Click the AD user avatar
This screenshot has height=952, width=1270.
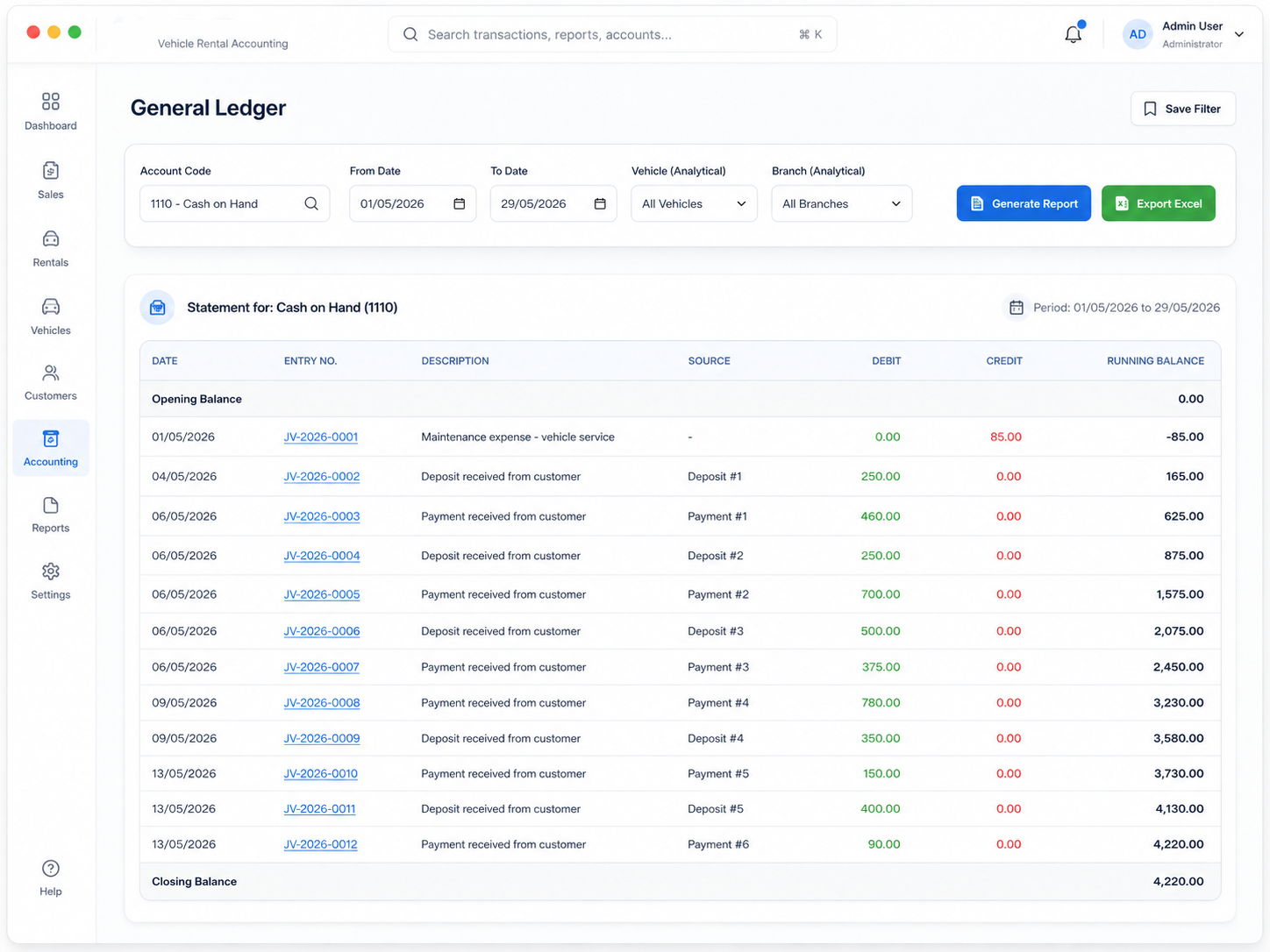[x=1138, y=34]
